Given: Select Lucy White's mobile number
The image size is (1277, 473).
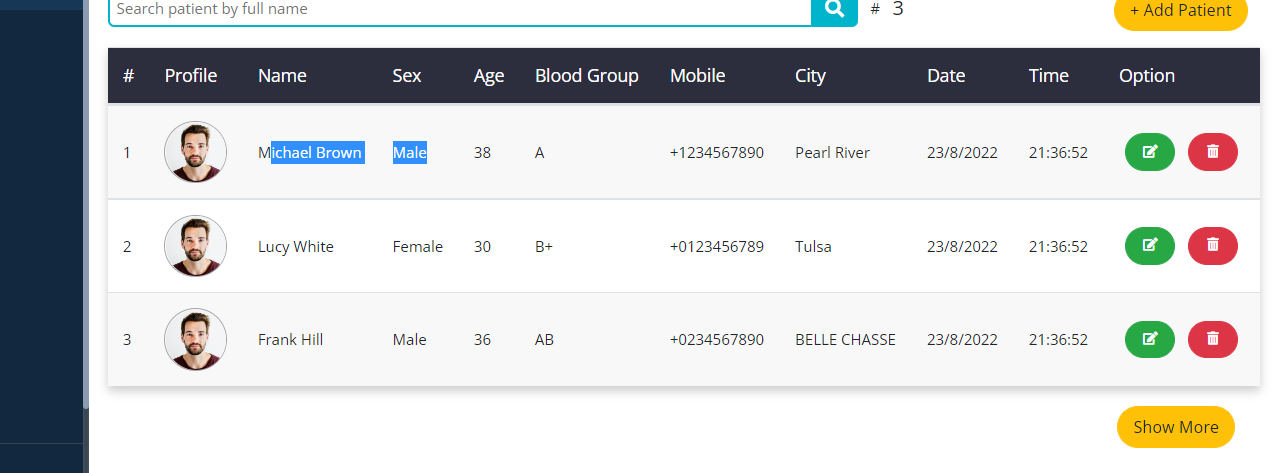Looking at the screenshot, I should (716, 247).
